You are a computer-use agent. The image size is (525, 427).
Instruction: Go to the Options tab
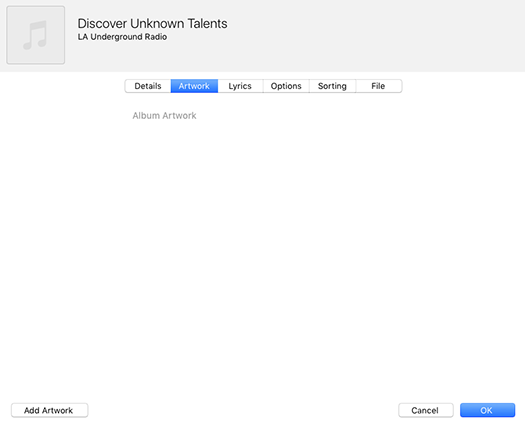[x=286, y=86]
